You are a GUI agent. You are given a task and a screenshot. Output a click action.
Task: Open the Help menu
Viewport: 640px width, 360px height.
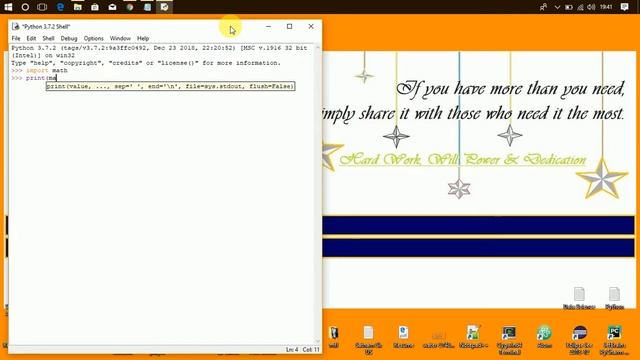[143, 38]
